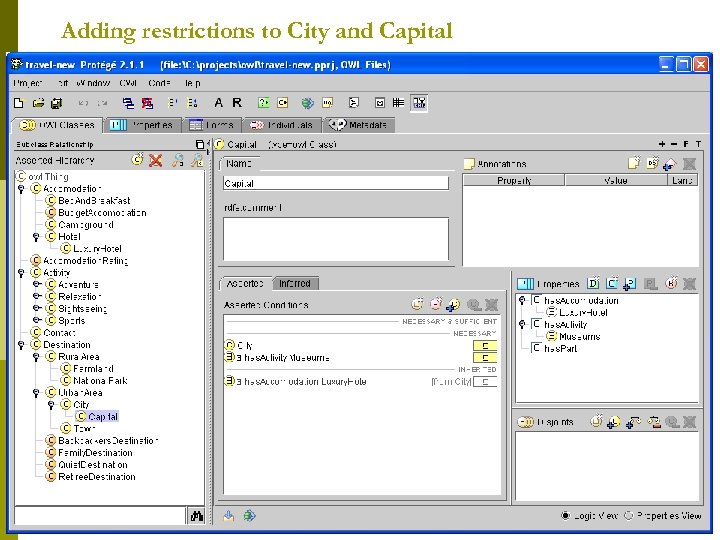The width and height of the screenshot is (720, 540).
Task: Collapse the Destination tree node
Action: 21,345
